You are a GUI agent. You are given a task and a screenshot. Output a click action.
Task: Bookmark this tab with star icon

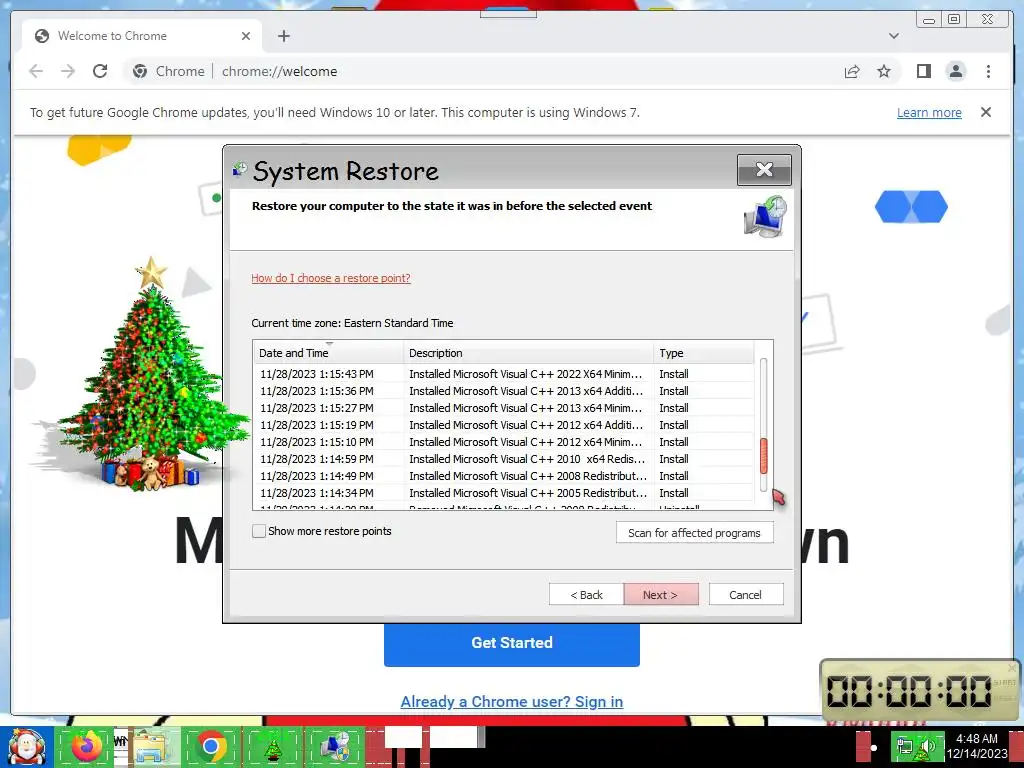(884, 71)
